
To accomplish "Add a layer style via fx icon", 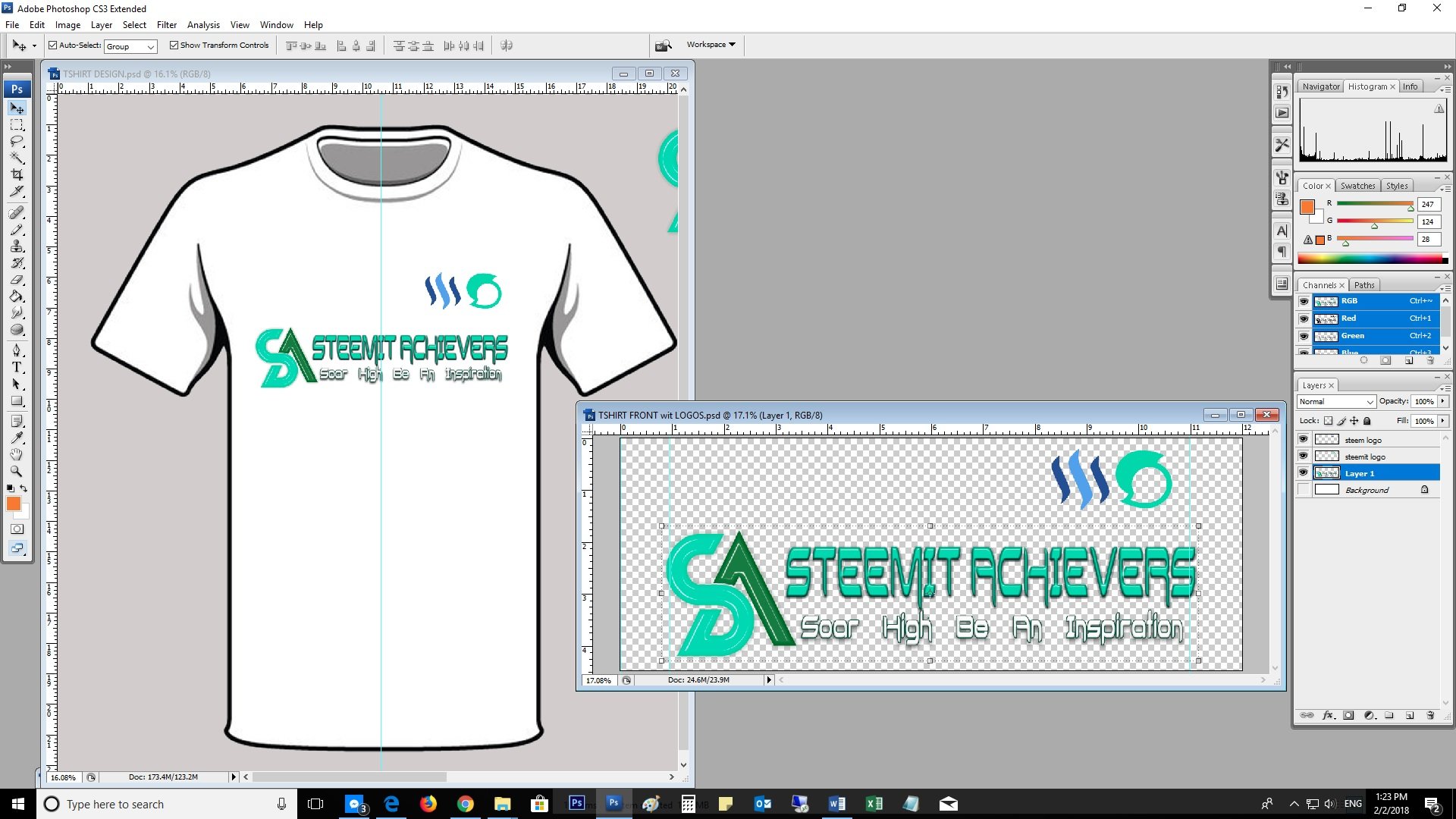I will [x=1328, y=715].
